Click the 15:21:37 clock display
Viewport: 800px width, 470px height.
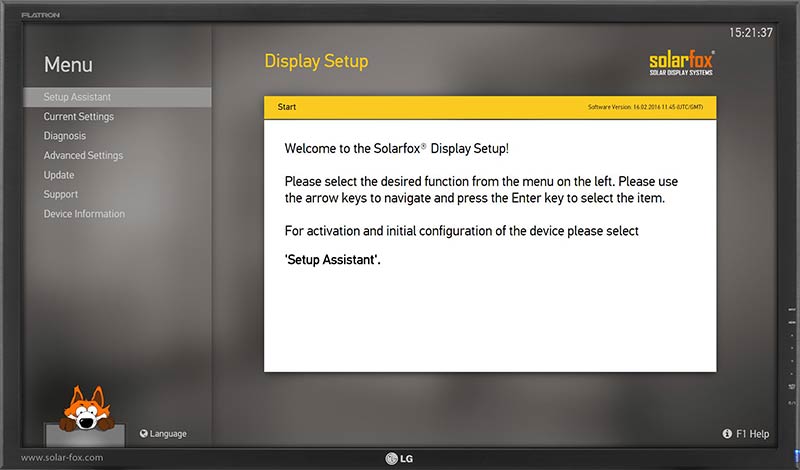(751, 33)
